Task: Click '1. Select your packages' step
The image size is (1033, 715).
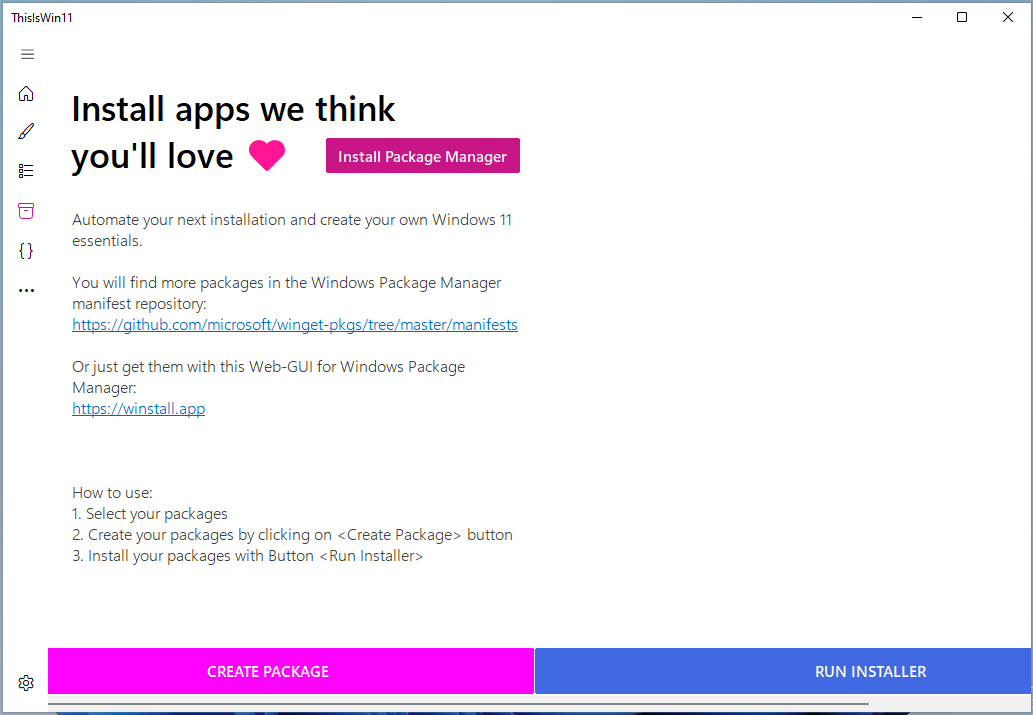Action: tap(150, 514)
